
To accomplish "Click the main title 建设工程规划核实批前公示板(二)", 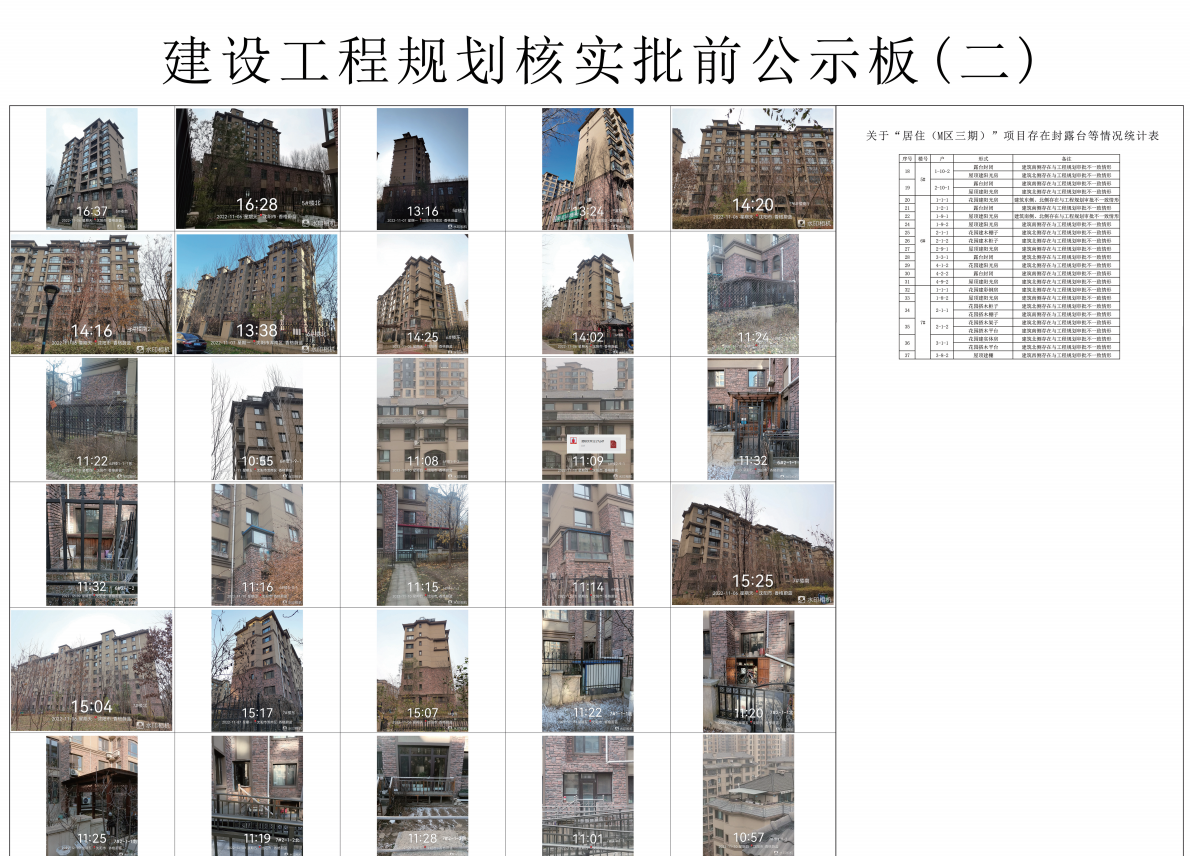I will click(596, 62).
